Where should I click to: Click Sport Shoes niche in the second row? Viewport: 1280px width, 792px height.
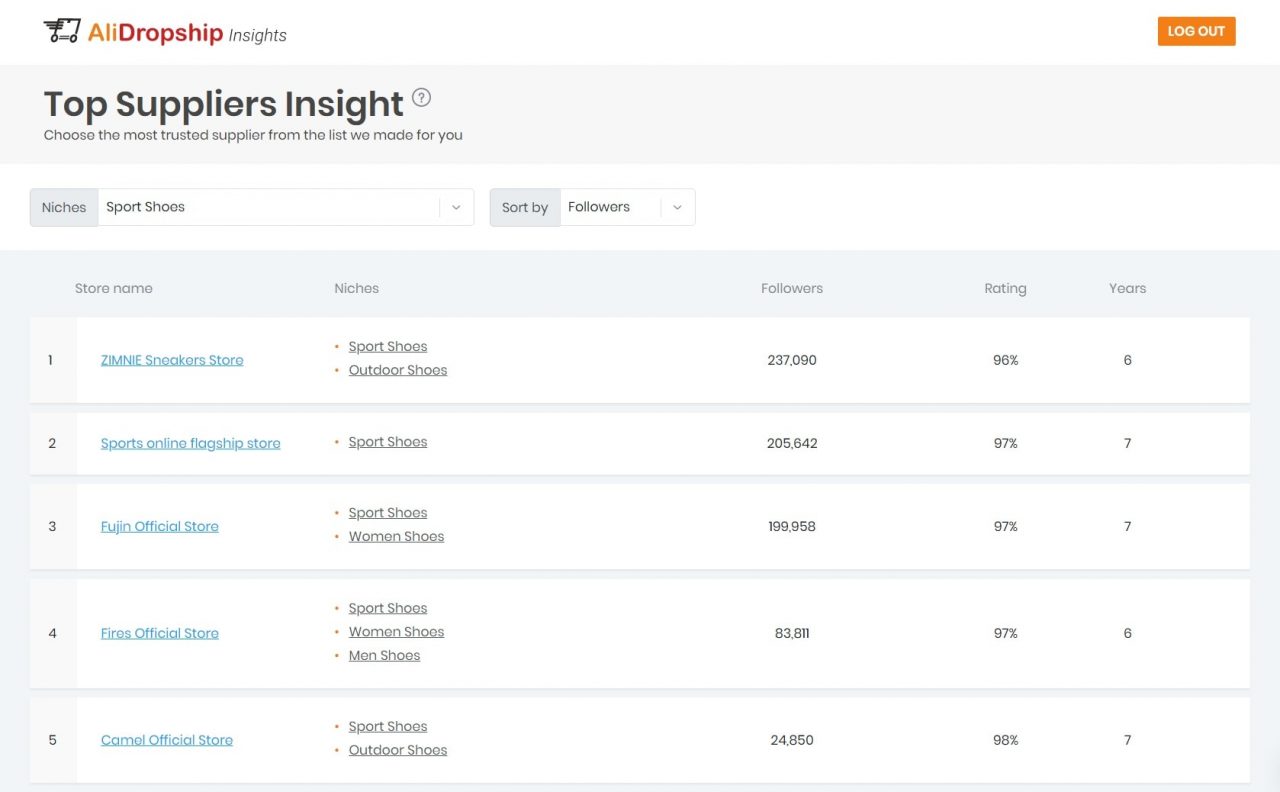(x=387, y=441)
